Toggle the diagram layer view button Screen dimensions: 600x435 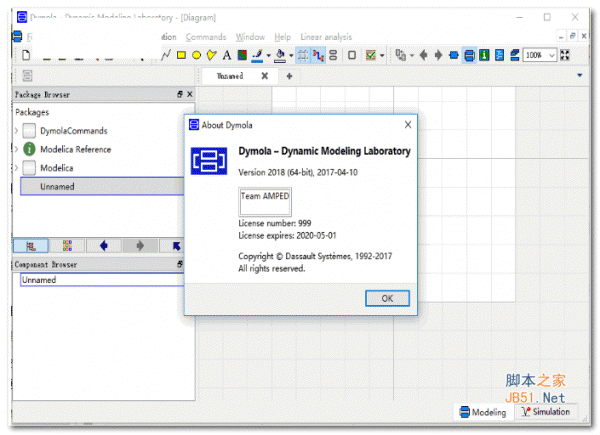coord(469,55)
